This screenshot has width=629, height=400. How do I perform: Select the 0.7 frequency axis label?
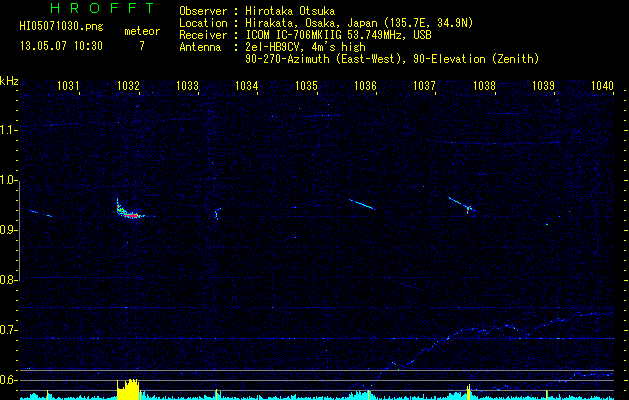point(9,330)
